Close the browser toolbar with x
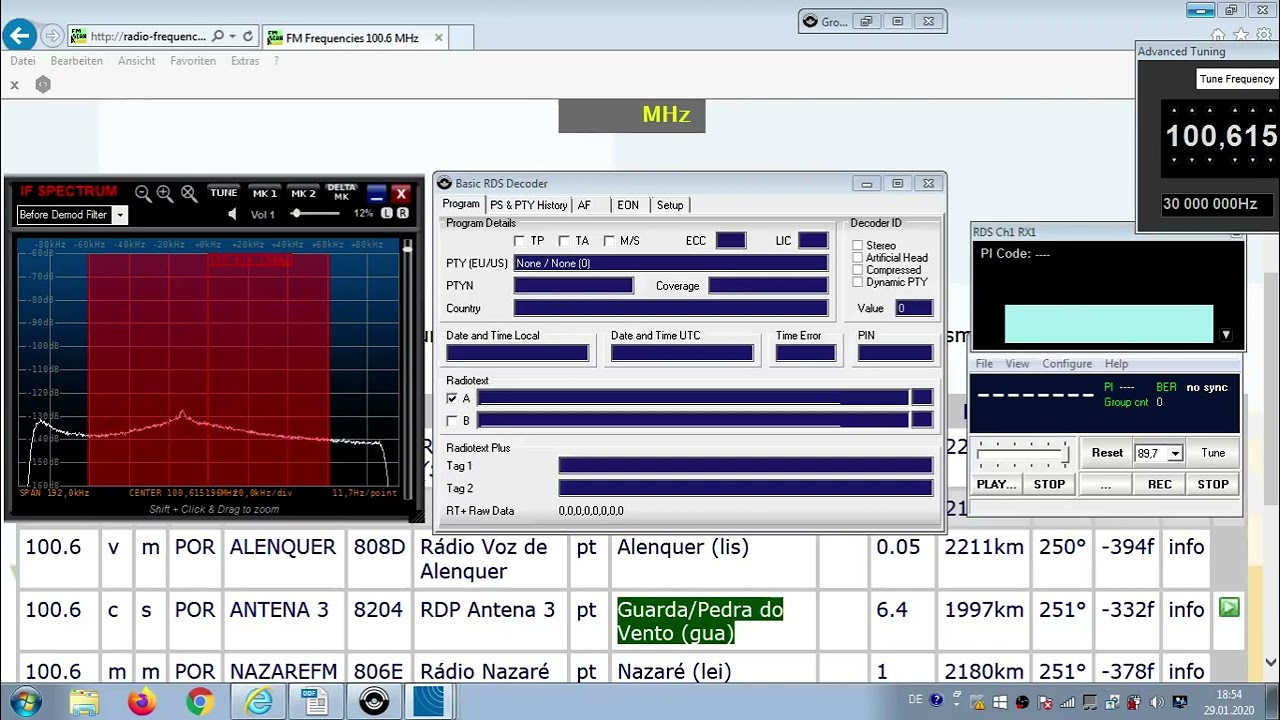Viewport: 1280px width, 720px height. pyautogui.click(x=15, y=85)
